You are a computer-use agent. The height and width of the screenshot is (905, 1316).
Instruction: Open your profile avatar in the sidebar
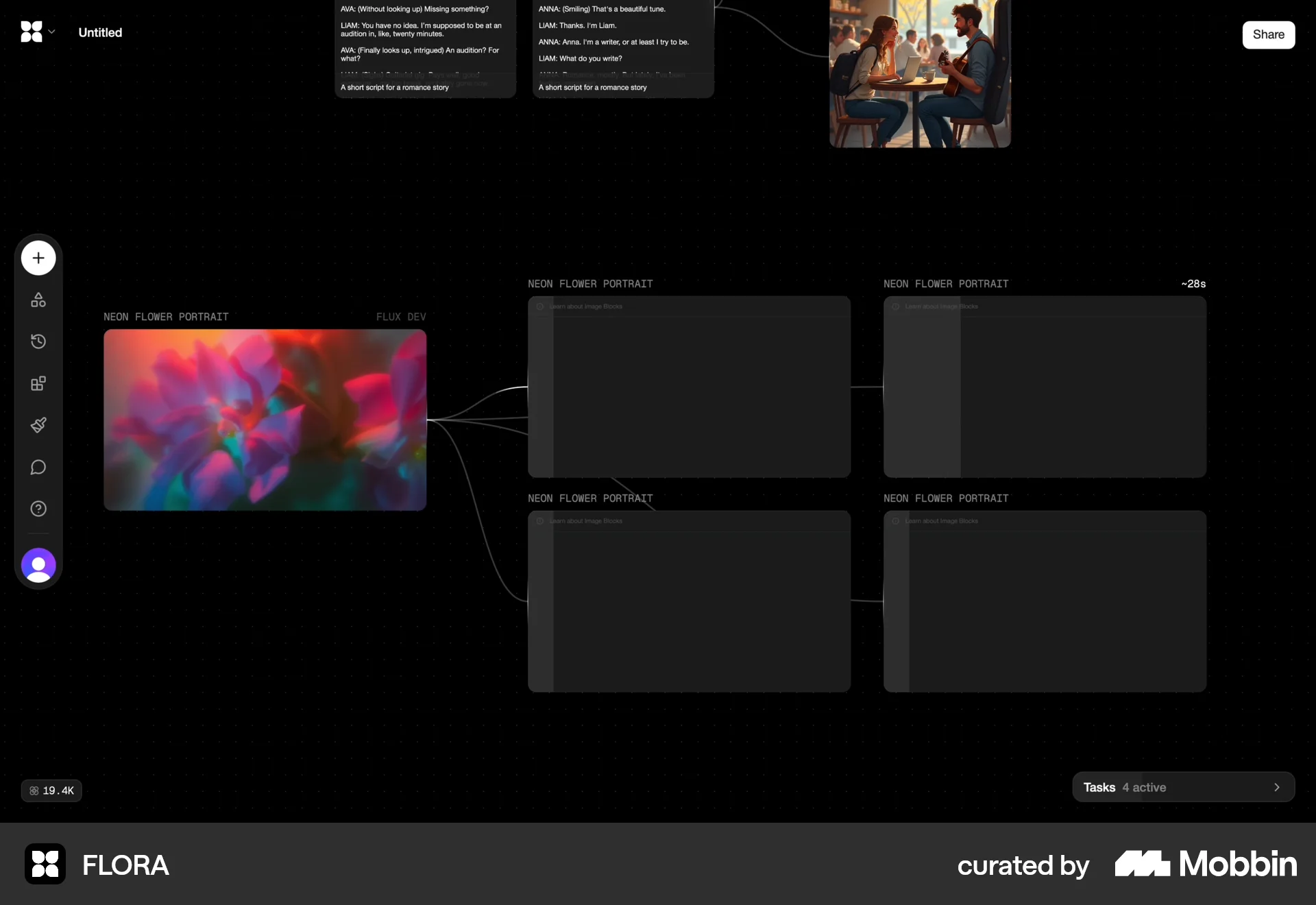pyautogui.click(x=38, y=565)
